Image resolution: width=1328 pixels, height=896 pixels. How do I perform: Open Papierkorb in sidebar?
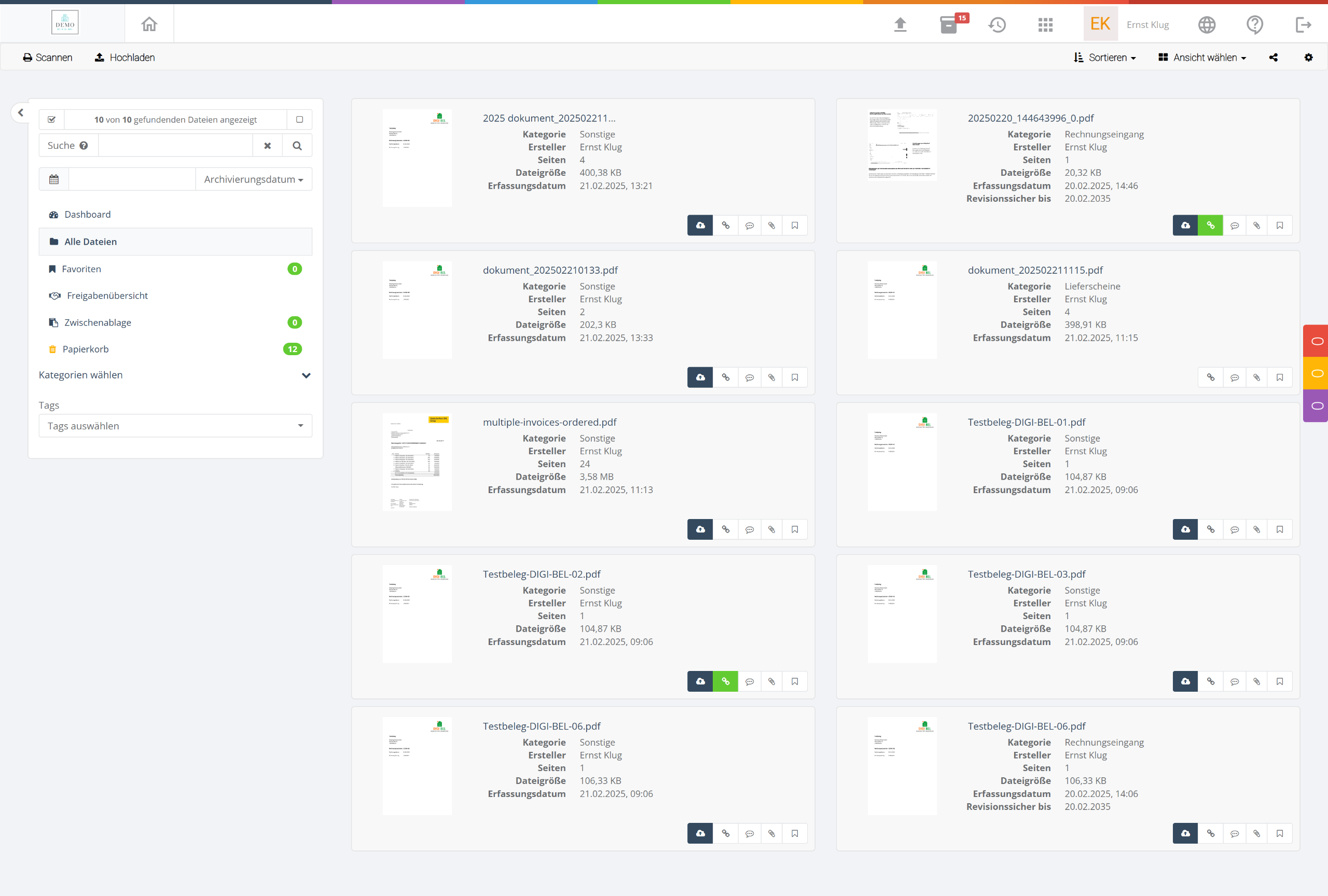coord(86,349)
